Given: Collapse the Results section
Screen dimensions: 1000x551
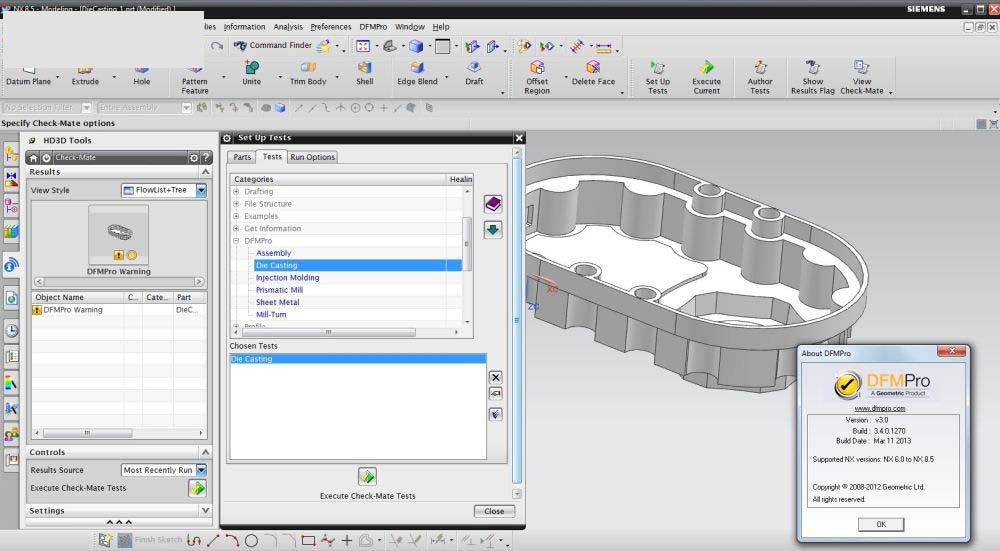Looking at the screenshot, I should coord(205,172).
